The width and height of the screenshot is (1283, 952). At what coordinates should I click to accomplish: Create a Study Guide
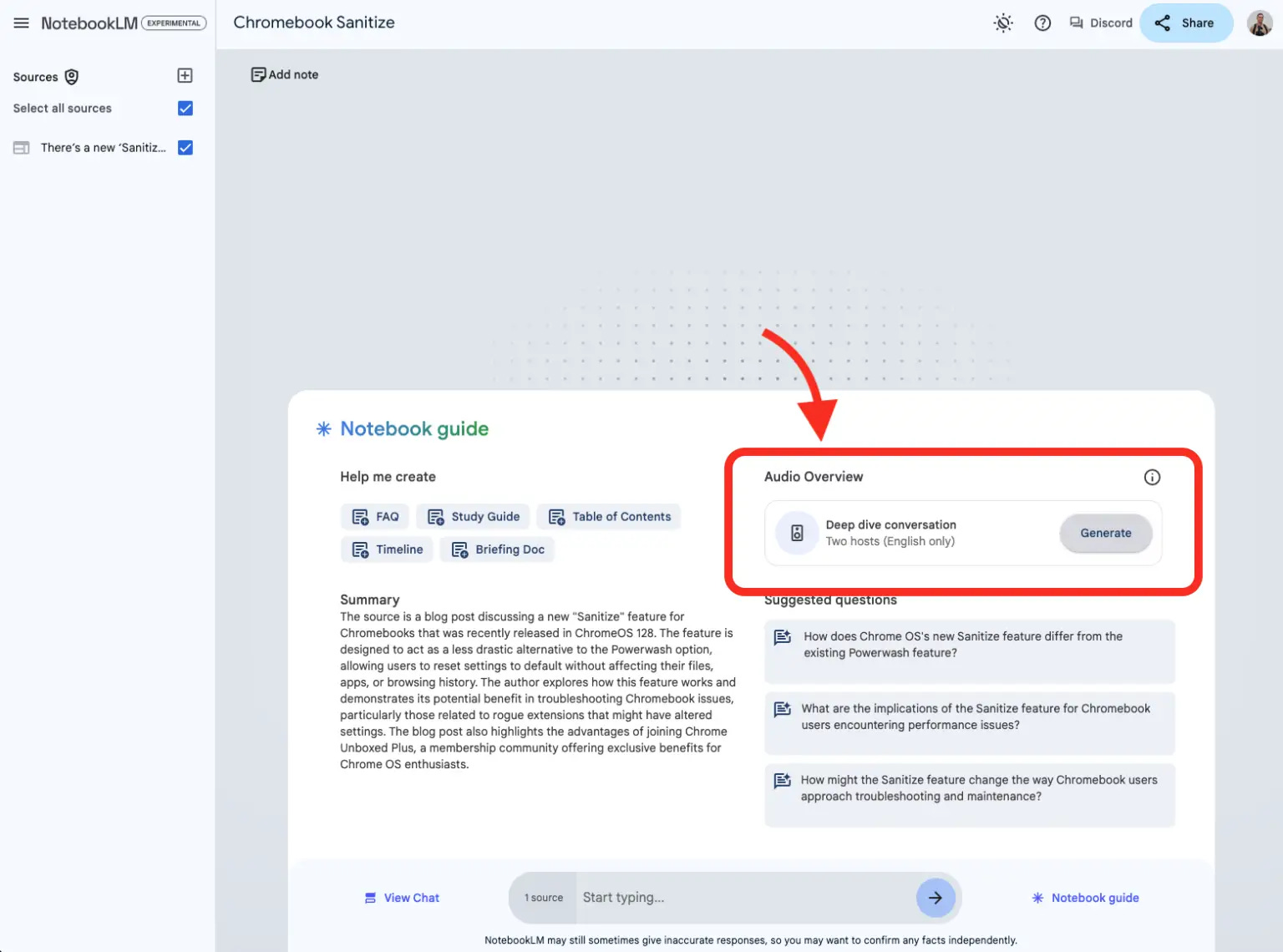pos(473,517)
